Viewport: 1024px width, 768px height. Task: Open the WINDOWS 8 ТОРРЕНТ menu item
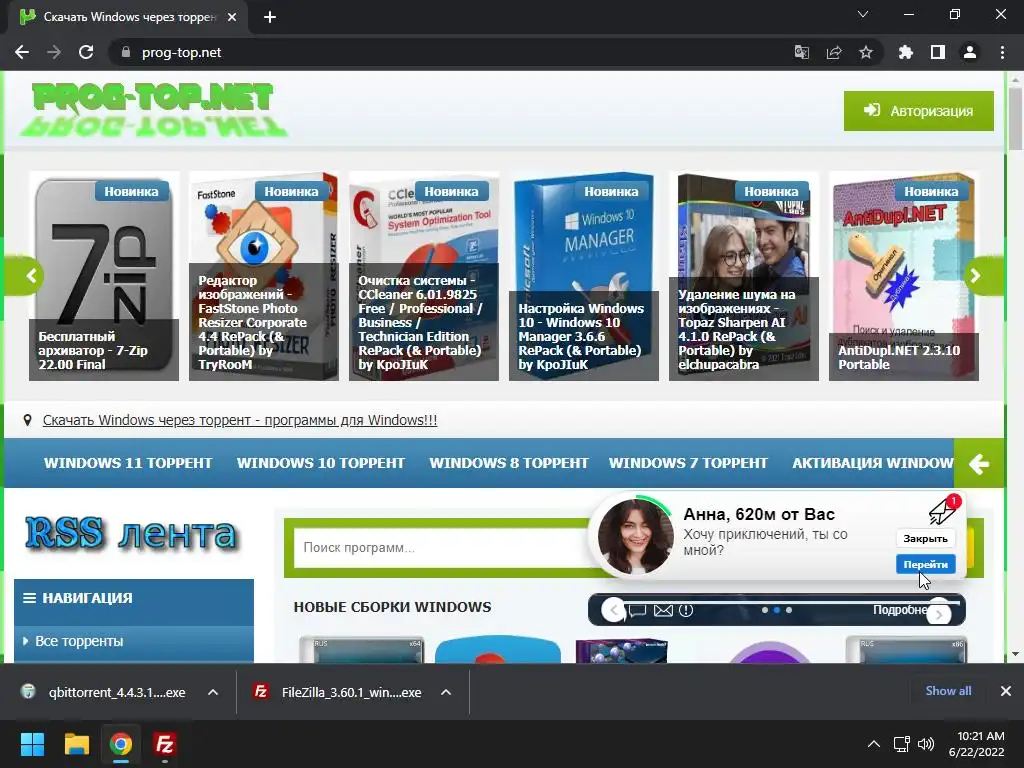tap(509, 463)
